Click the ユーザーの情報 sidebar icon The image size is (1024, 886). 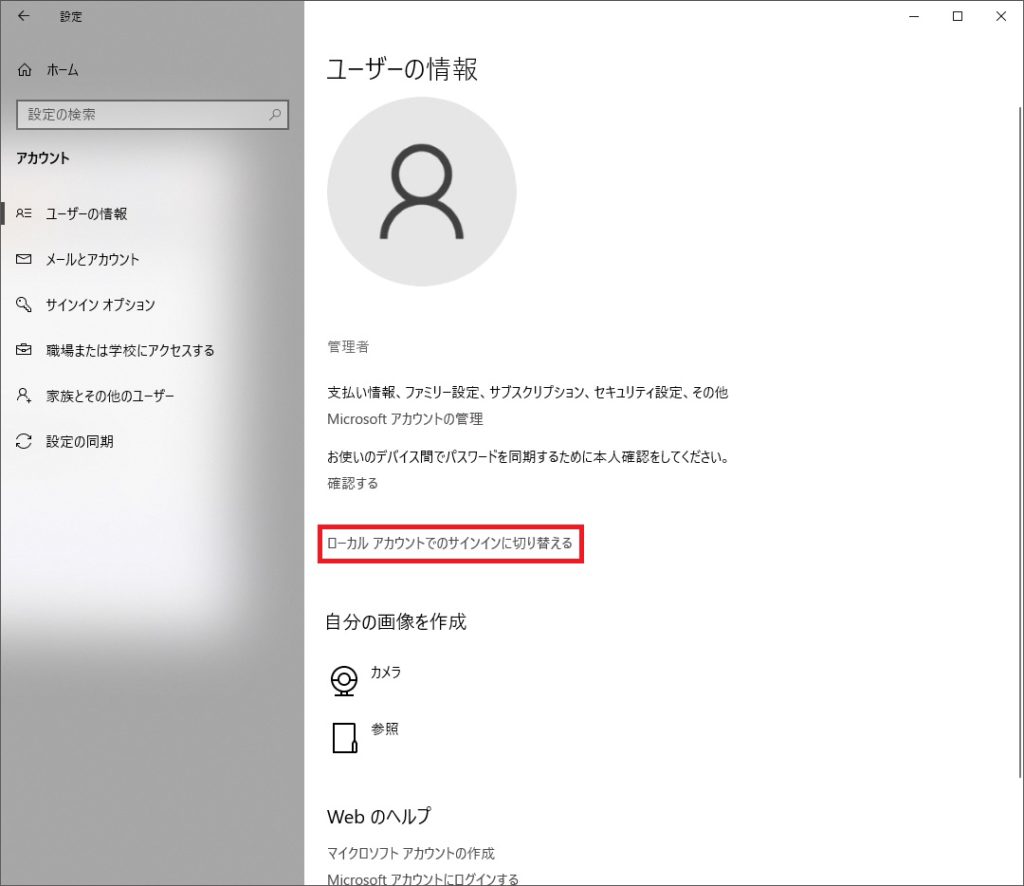24,213
